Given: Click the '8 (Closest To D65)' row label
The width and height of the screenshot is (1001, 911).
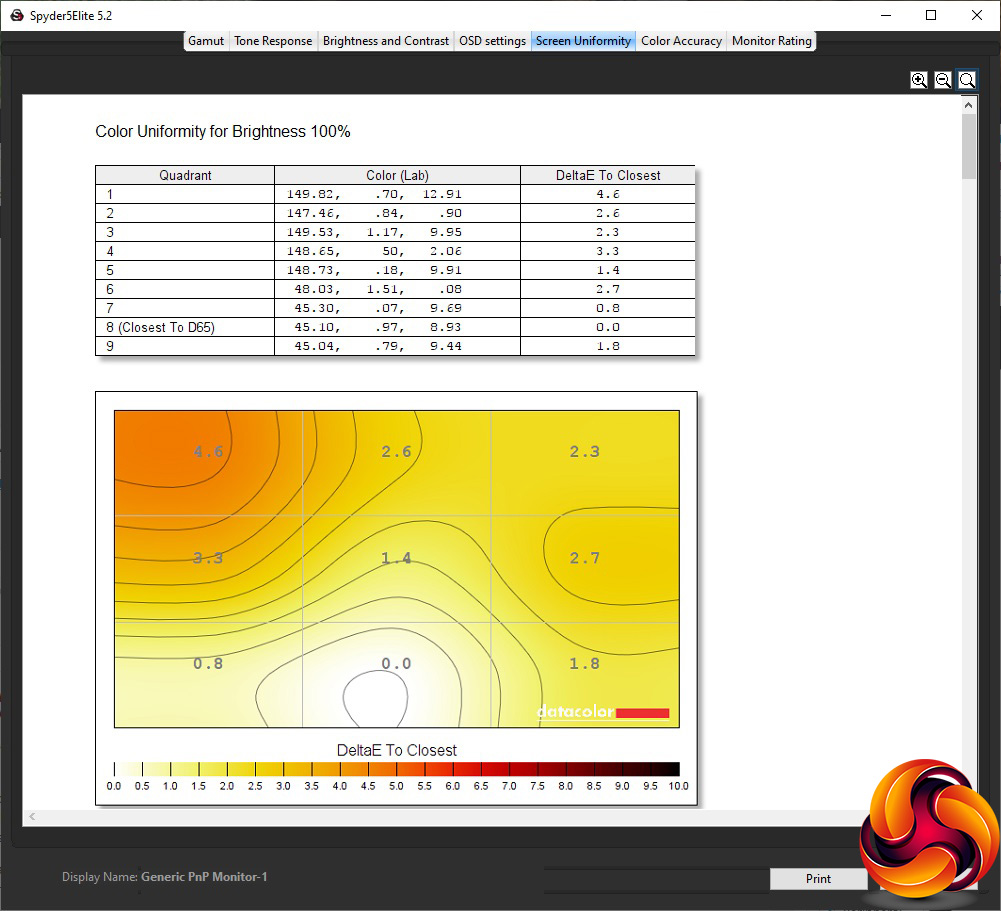Looking at the screenshot, I should [x=160, y=328].
